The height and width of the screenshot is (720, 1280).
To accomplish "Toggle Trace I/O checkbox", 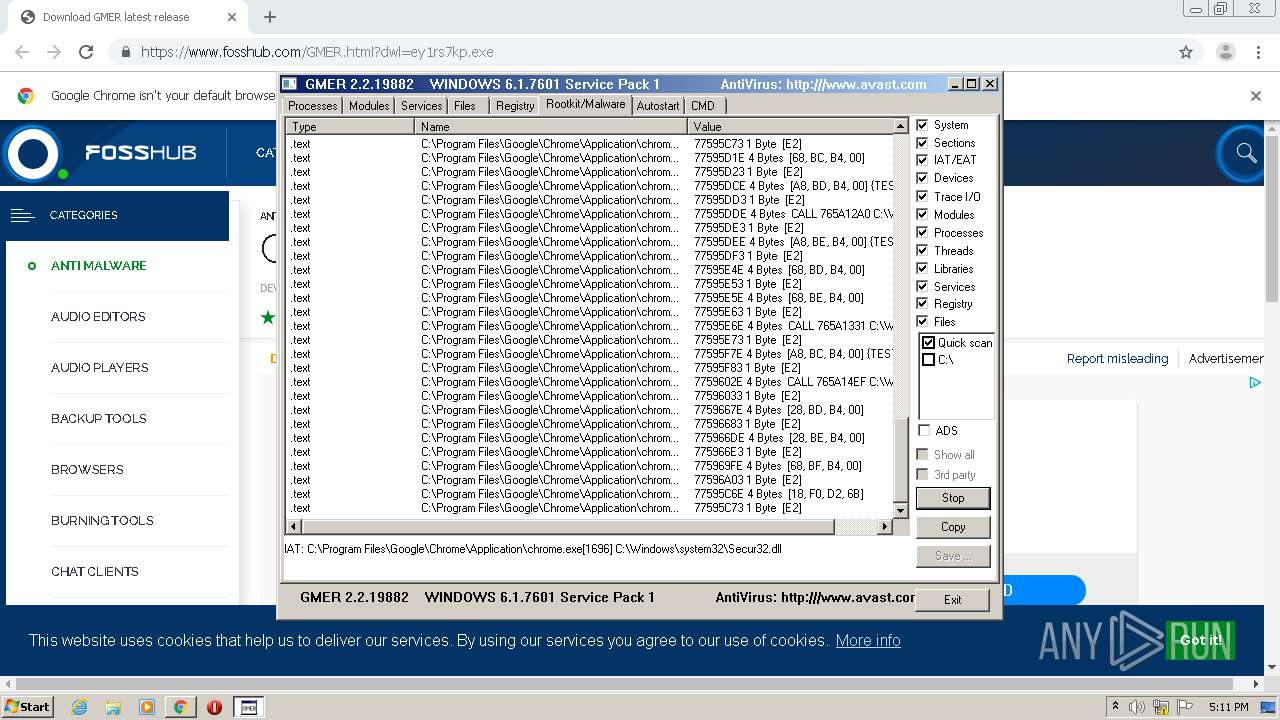I will tap(922, 197).
